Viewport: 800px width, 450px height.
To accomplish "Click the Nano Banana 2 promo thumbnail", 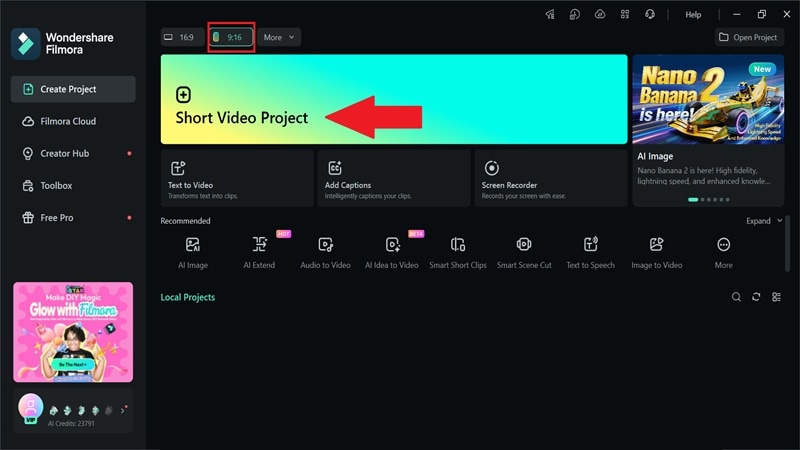I will pyautogui.click(x=708, y=99).
